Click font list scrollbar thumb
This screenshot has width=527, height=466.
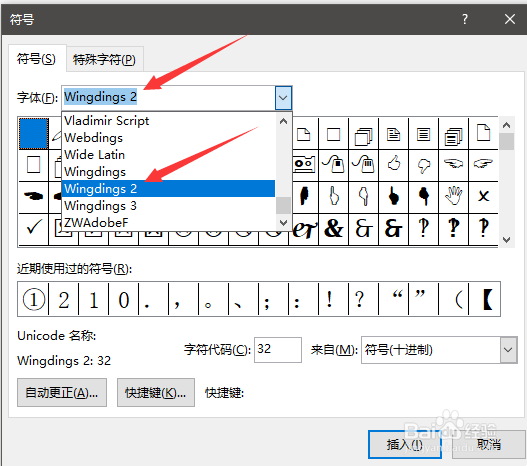click(283, 205)
